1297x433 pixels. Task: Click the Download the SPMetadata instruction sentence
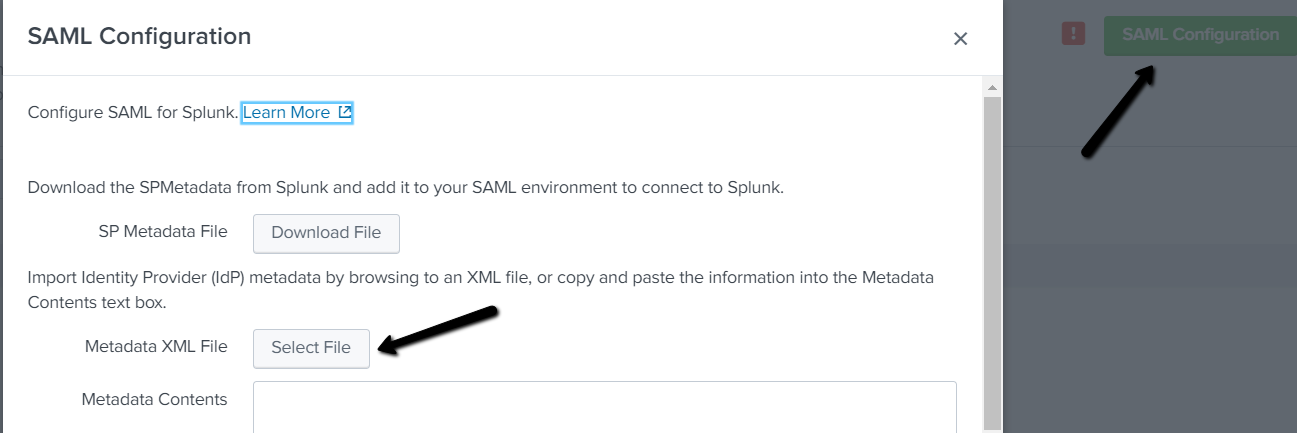[405, 187]
